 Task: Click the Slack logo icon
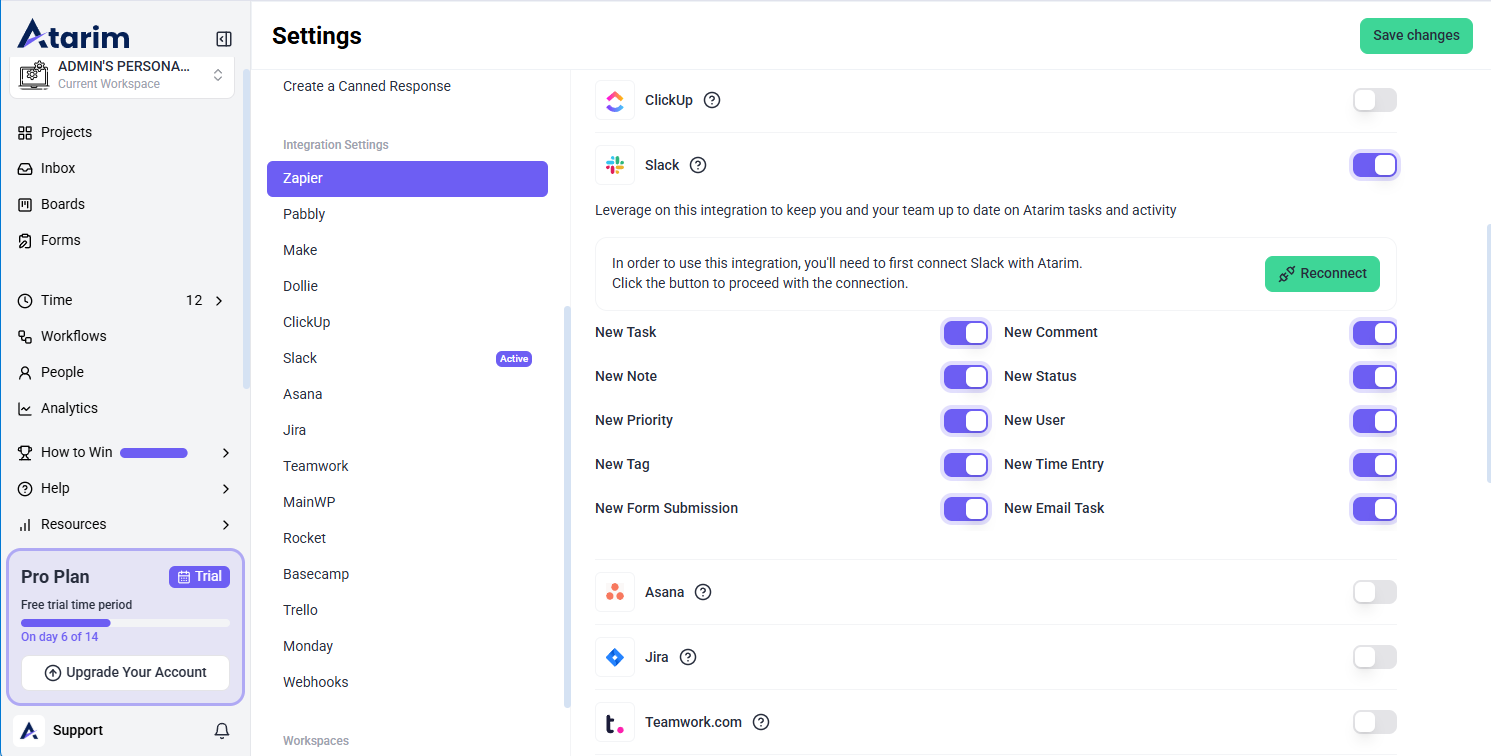click(615, 165)
